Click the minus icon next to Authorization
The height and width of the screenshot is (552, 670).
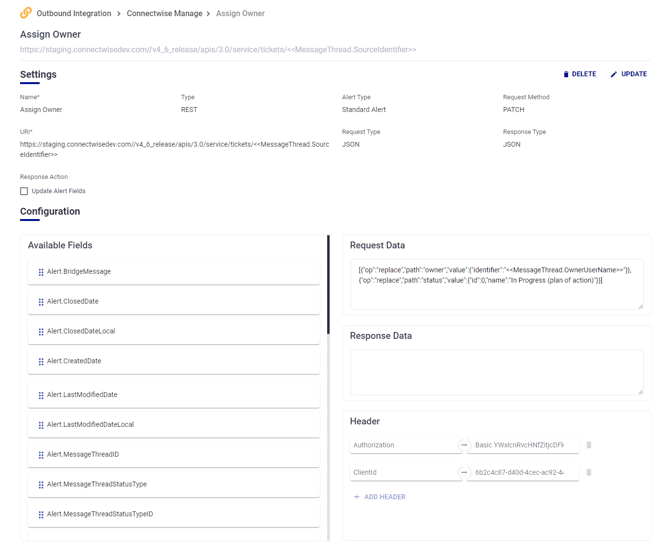464,445
